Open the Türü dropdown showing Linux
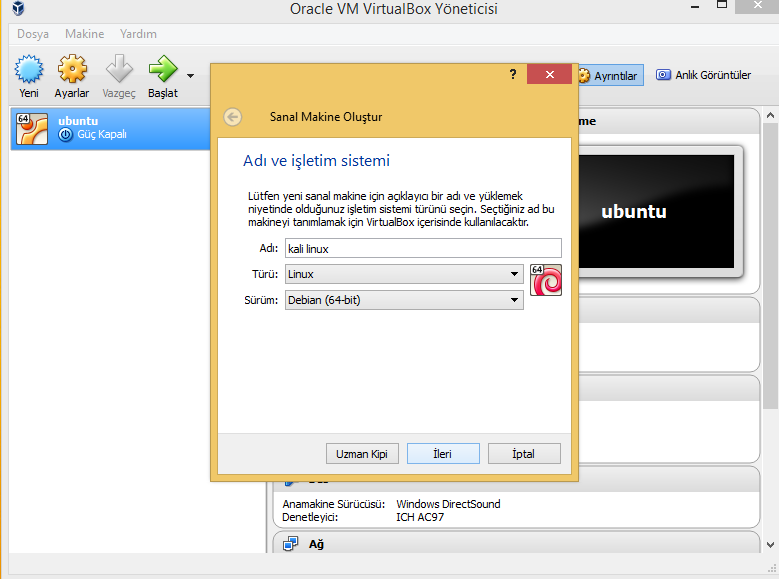 (403, 273)
